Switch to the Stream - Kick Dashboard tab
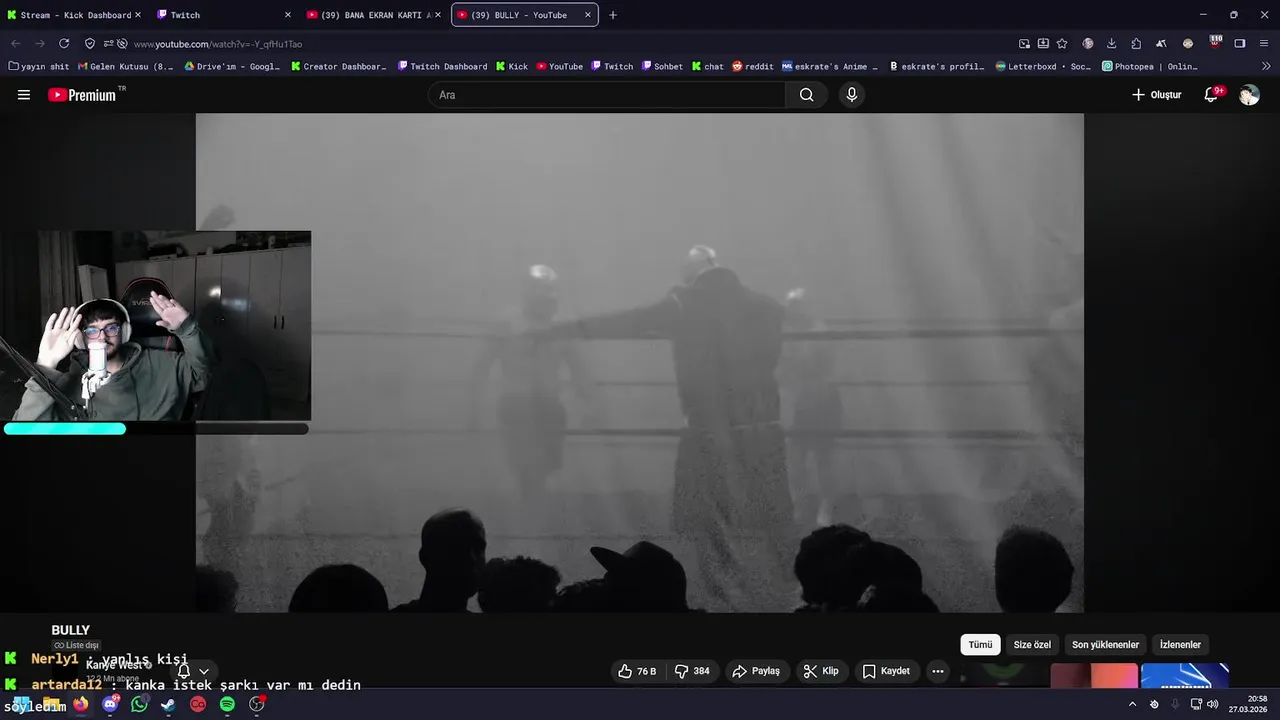 [74, 15]
